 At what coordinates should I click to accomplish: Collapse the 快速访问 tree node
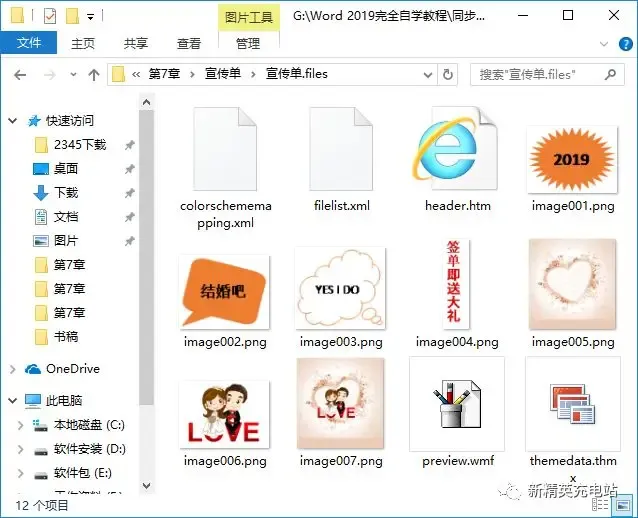pyautogui.click(x=13, y=120)
